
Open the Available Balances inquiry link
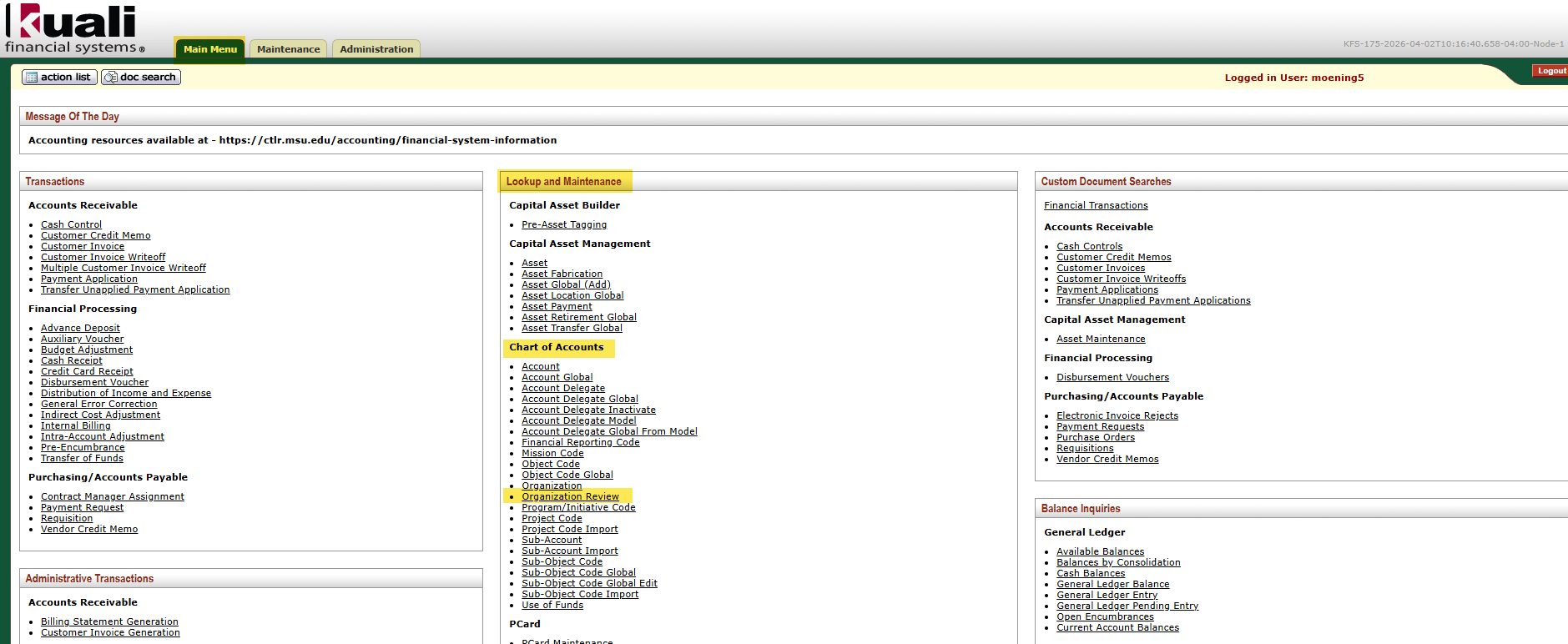pyautogui.click(x=1100, y=551)
